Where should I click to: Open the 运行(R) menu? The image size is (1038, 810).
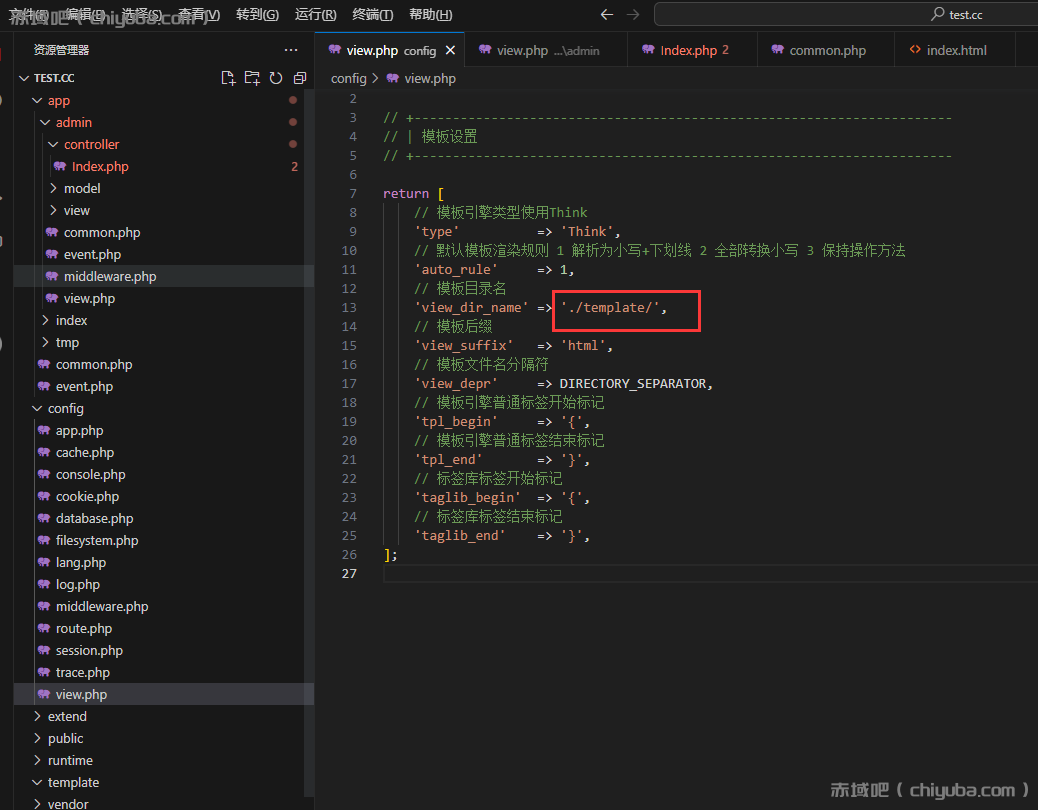click(x=316, y=15)
